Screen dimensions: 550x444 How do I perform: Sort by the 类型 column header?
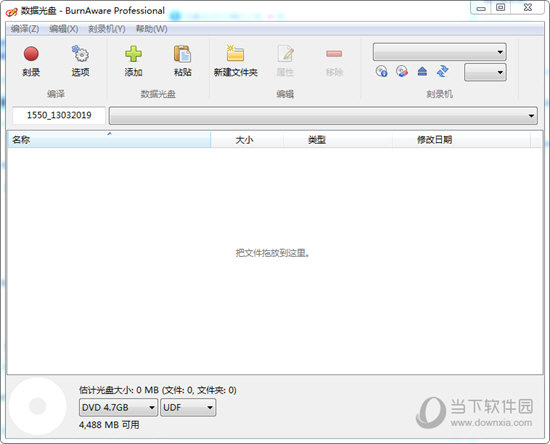pos(338,140)
